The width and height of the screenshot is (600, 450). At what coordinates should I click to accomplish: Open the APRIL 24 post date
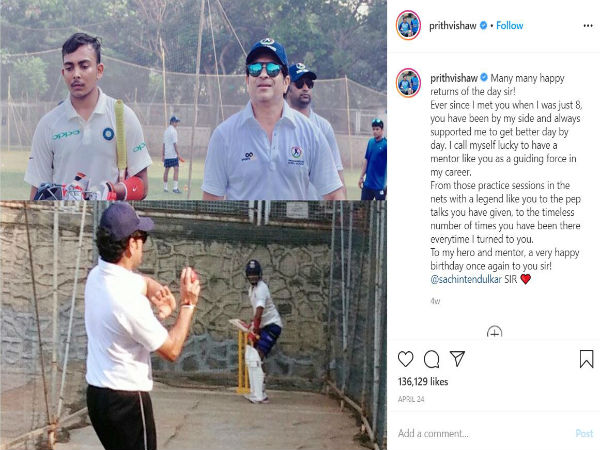click(x=411, y=399)
